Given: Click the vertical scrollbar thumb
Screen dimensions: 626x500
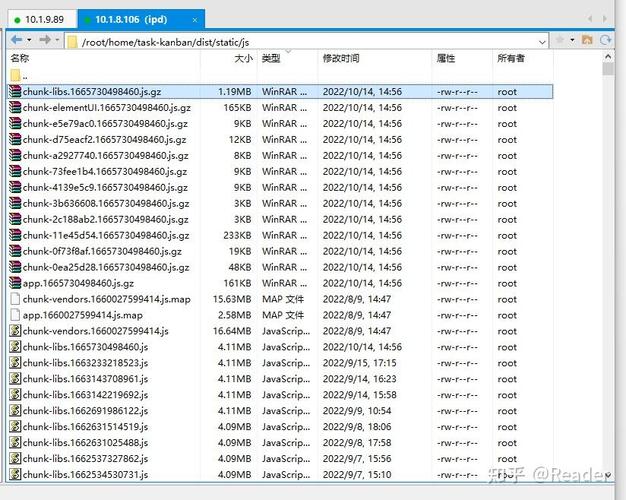Looking at the screenshot, I should pyautogui.click(x=608, y=69).
